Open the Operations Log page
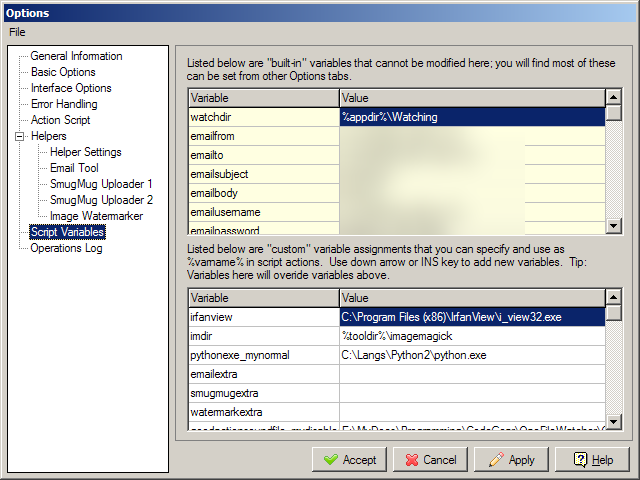640x480 pixels. point(66,248)
